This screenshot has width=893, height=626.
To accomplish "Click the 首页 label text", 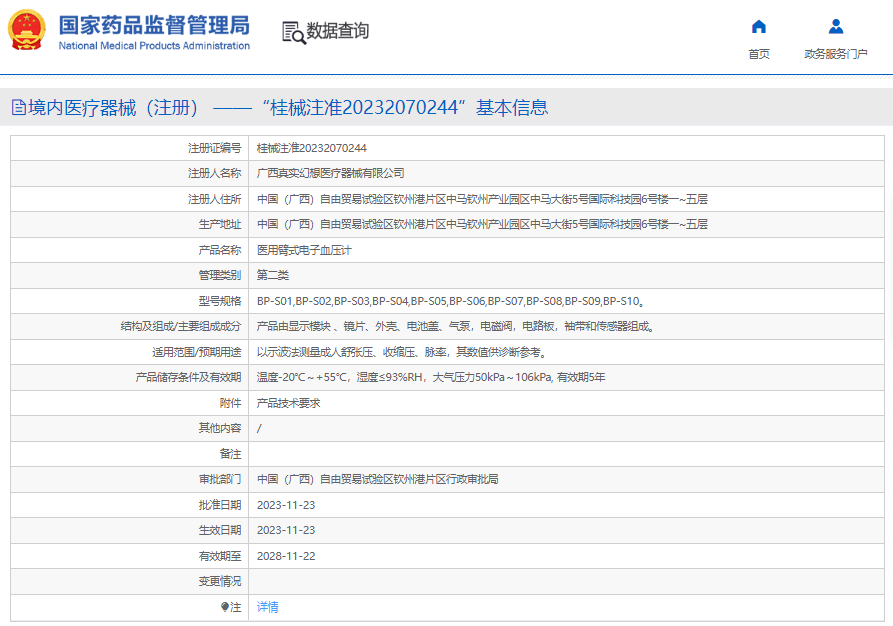I will pos(759,54).
